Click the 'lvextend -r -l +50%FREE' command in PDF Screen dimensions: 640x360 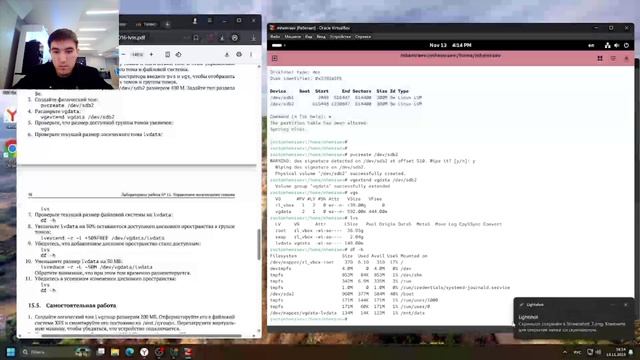102,238
